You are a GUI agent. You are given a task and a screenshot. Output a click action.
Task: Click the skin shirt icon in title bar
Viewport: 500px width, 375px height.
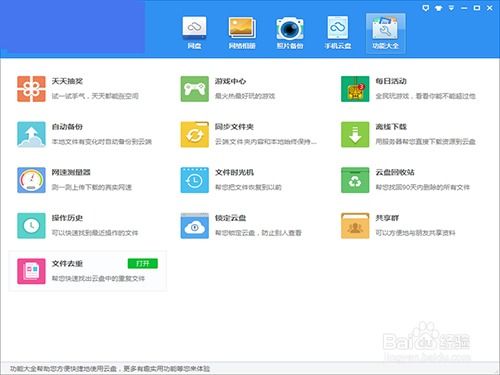pyautogui.click(x=438, y=8)
